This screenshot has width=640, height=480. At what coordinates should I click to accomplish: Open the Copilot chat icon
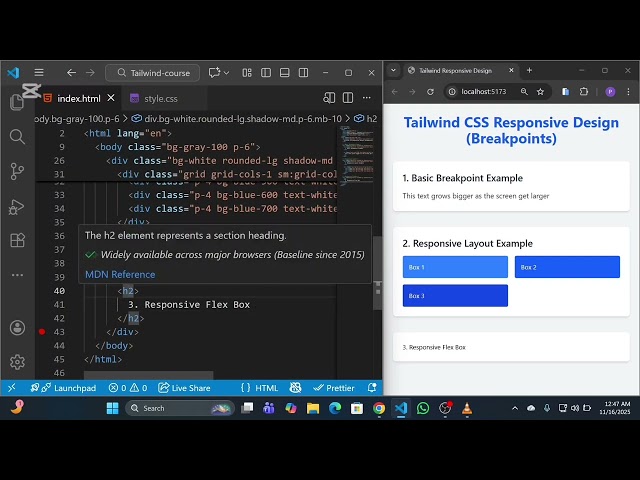click(x=214, y=73)
